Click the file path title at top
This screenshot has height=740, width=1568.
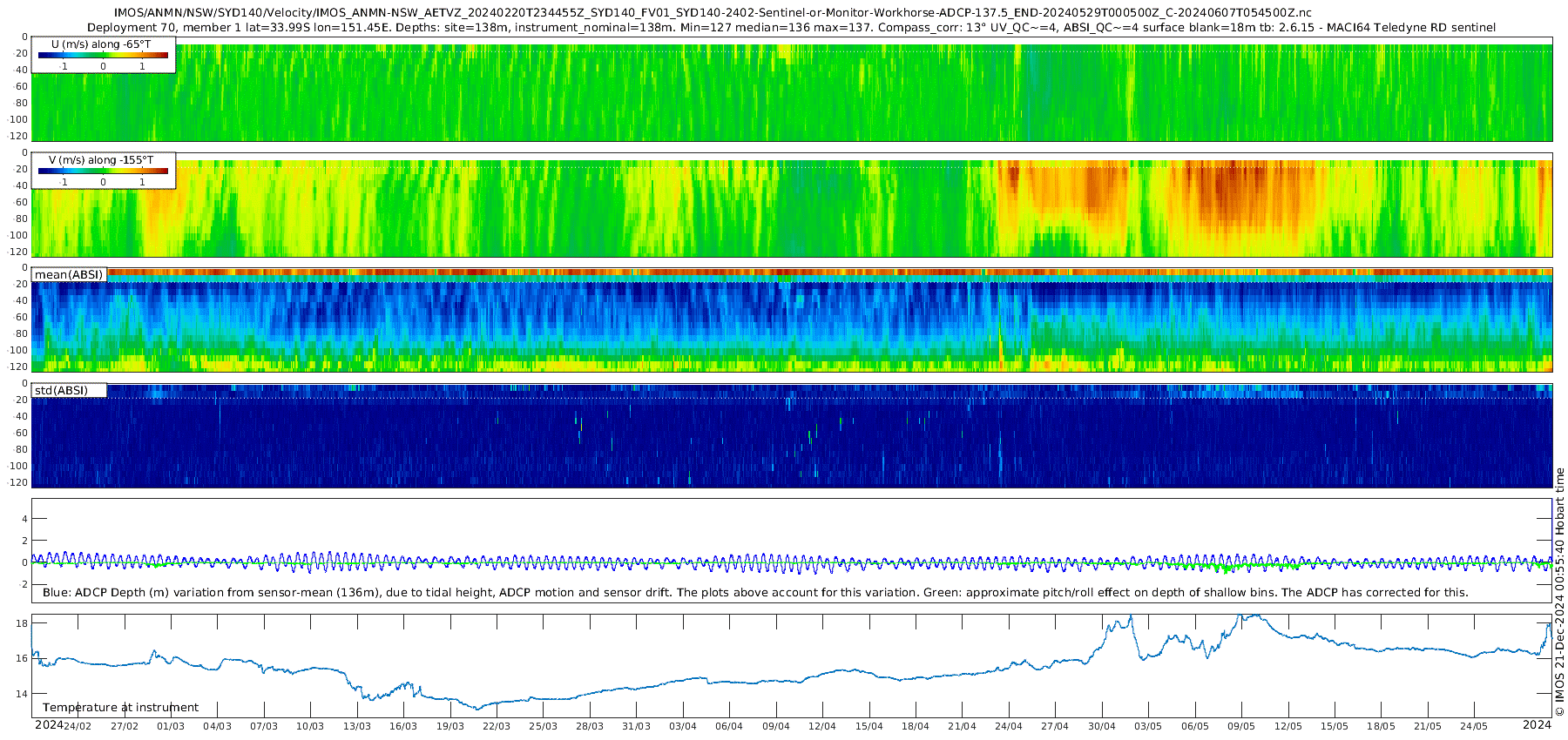(713, 13)
